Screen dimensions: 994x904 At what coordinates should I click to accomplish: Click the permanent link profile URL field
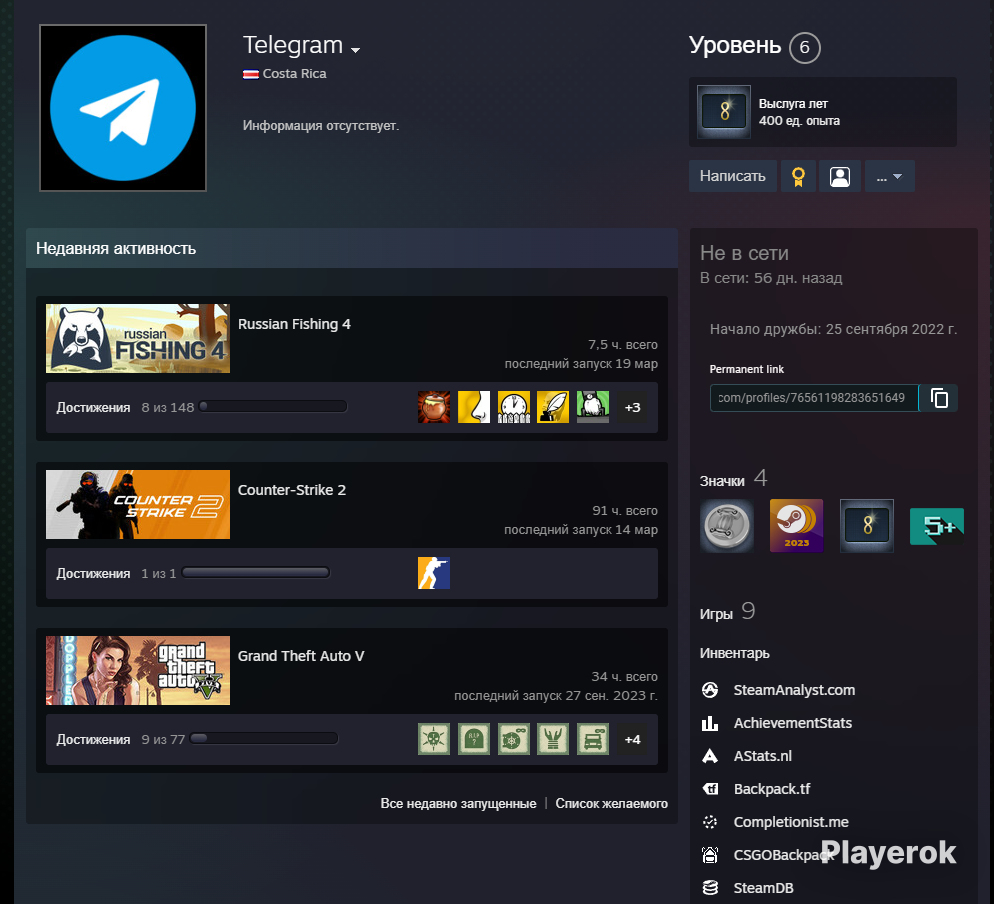(x=814, y=397)
